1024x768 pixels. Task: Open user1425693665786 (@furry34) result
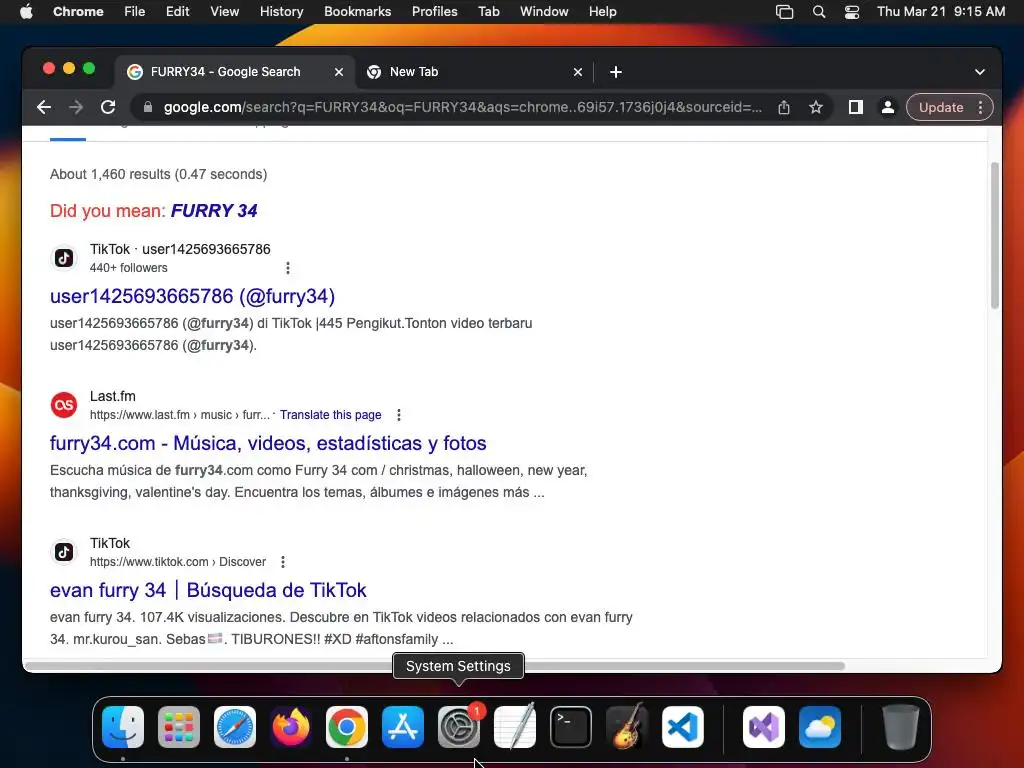[x=193, y=296]
